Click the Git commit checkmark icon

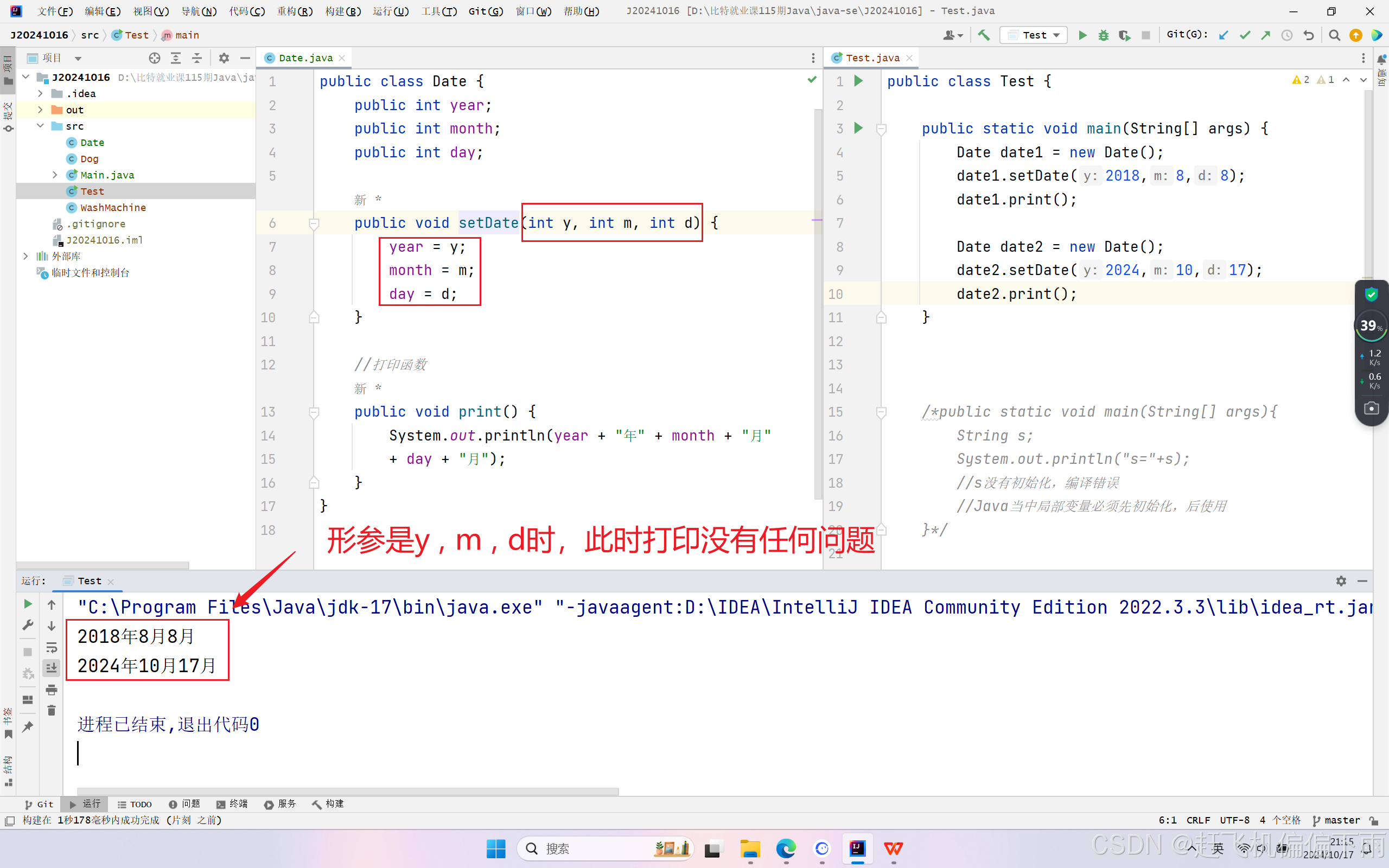click(1244, 36)
